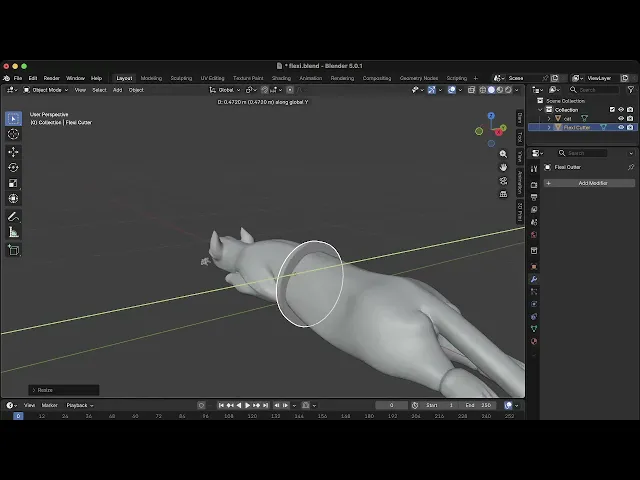Select the Scale tool
640x480 pixels.
(x=13, y=183)
